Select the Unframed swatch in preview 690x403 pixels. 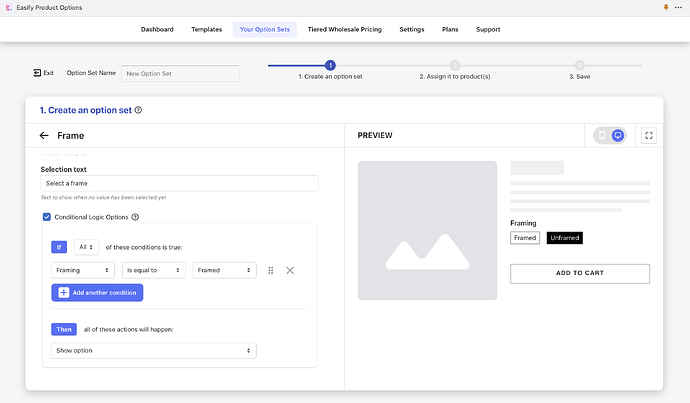pyautogui.click(x=564, y=238)
